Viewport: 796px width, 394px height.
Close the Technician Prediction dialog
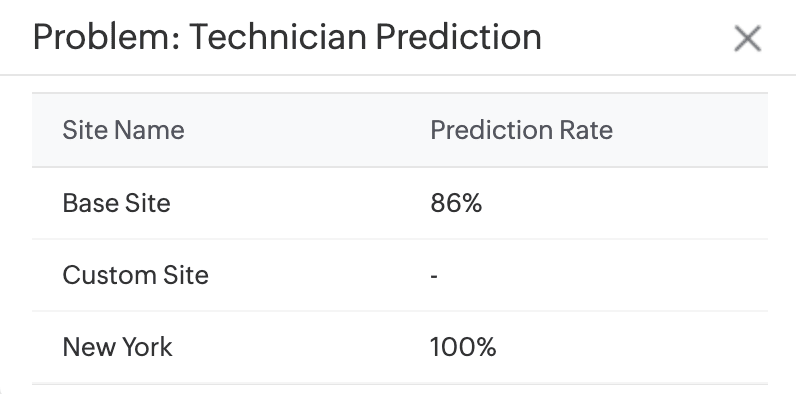(x=747, y=39)
